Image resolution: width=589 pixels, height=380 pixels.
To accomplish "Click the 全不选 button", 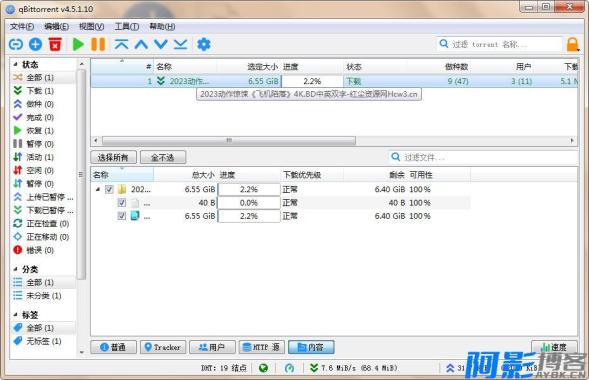I will click(163, 157).
